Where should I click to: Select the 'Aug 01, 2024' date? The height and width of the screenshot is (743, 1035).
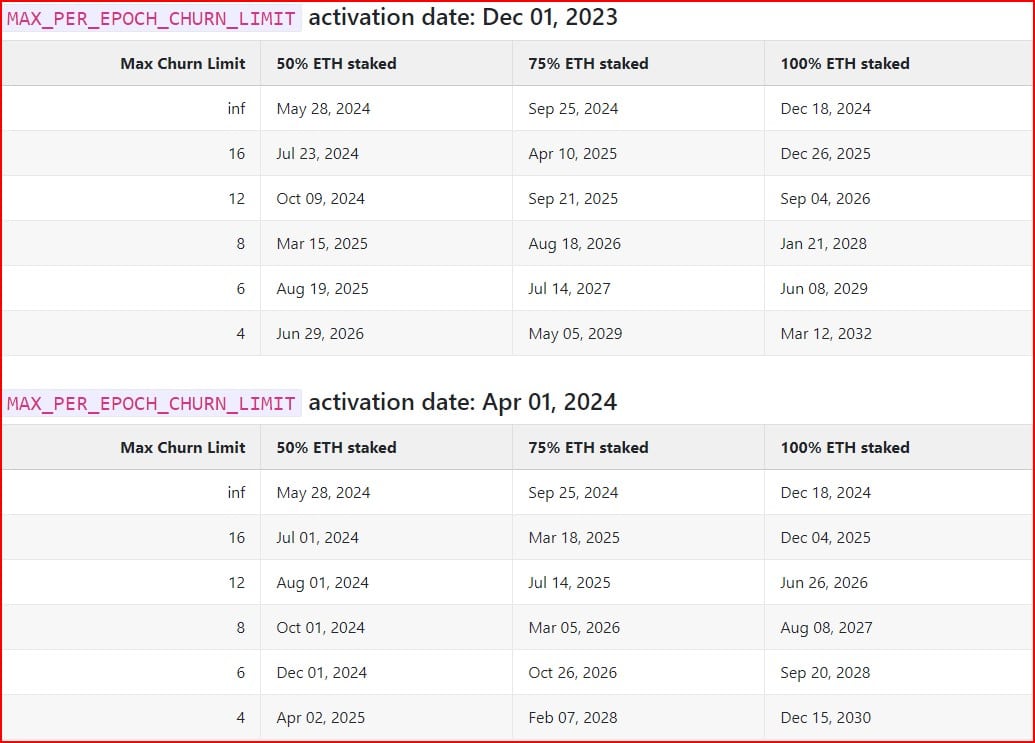pyautogui.click(x=323, y=583)
